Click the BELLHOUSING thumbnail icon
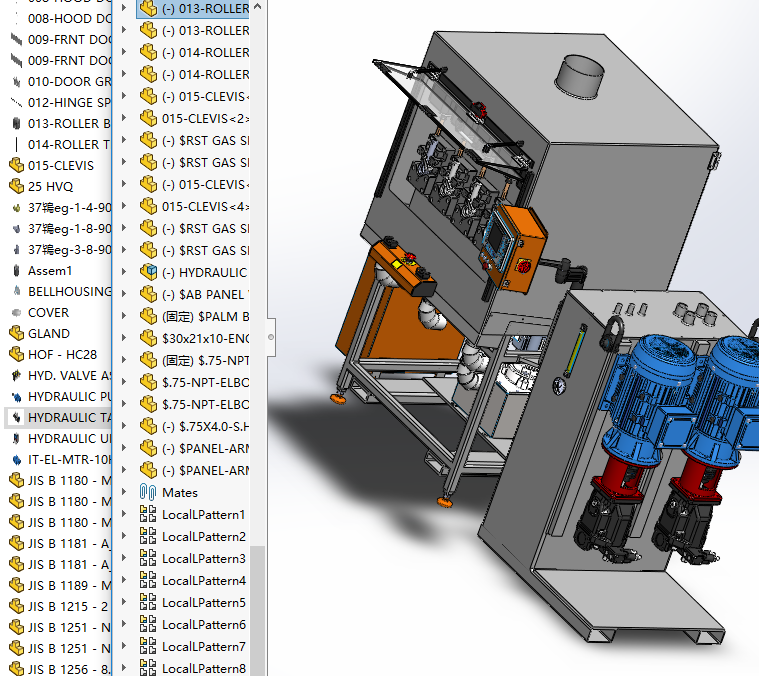Image resolution: width=759 pixels, height=676 pixels. point(16,291)
